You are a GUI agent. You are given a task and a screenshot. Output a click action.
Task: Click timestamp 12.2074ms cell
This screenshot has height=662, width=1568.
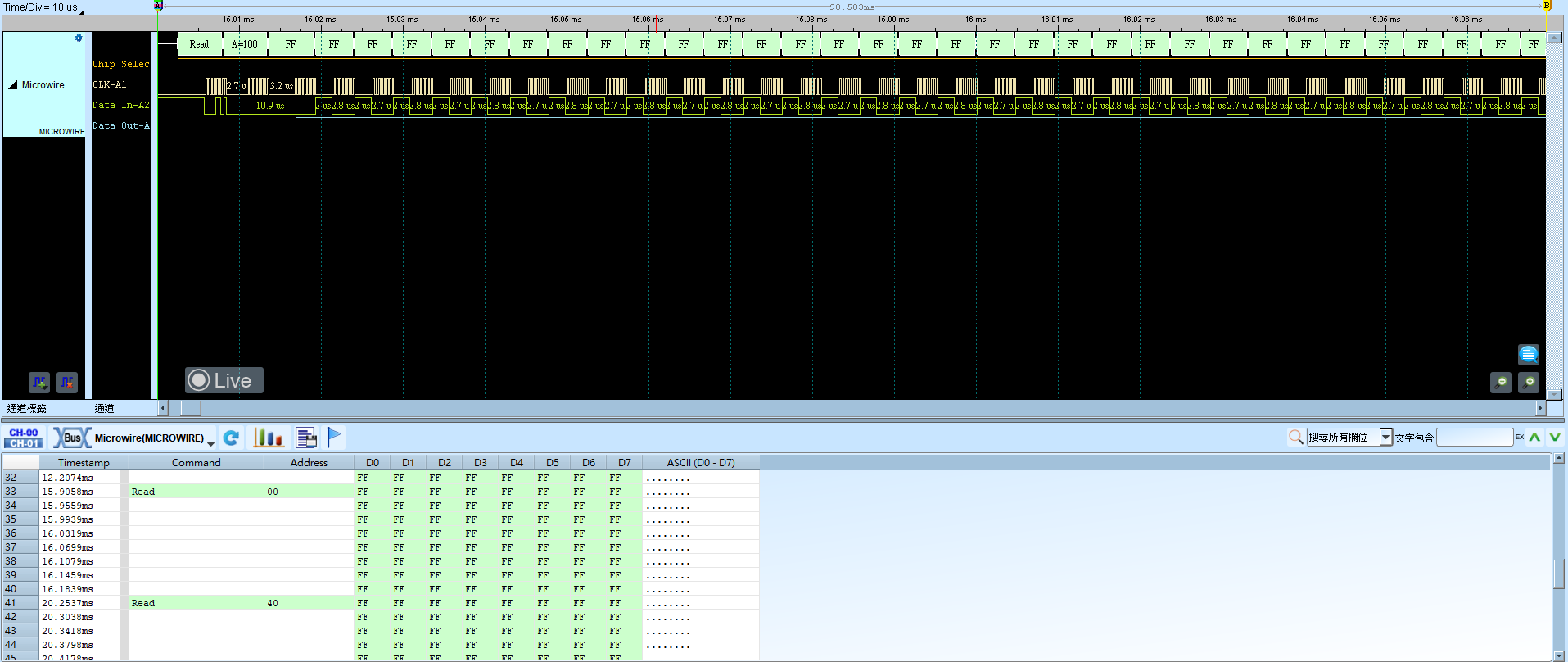click(x=80, y=478)
